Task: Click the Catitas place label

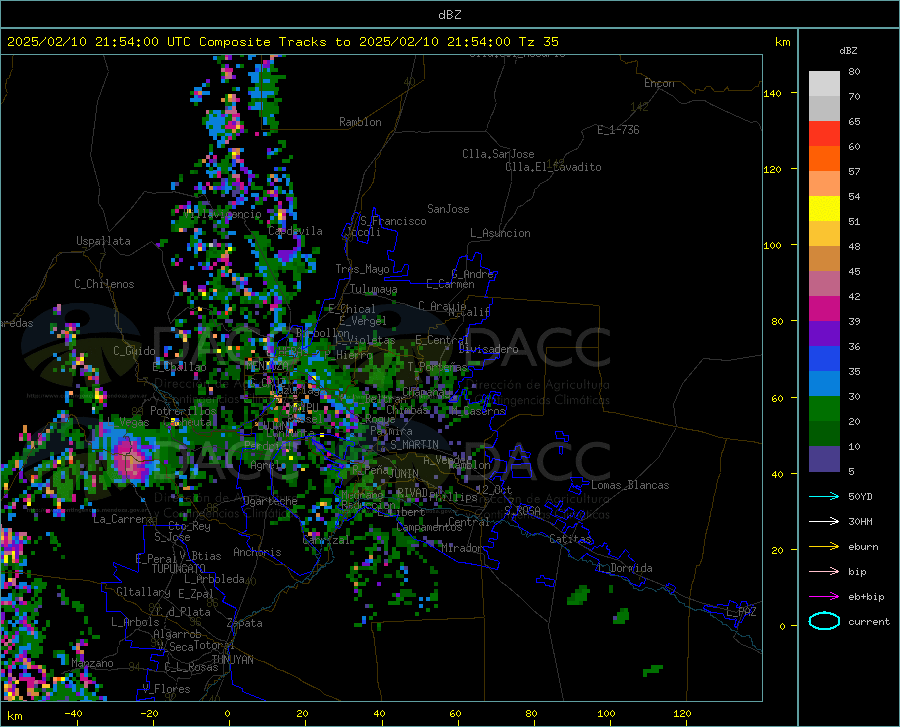Action: click(x=570, y=539)
